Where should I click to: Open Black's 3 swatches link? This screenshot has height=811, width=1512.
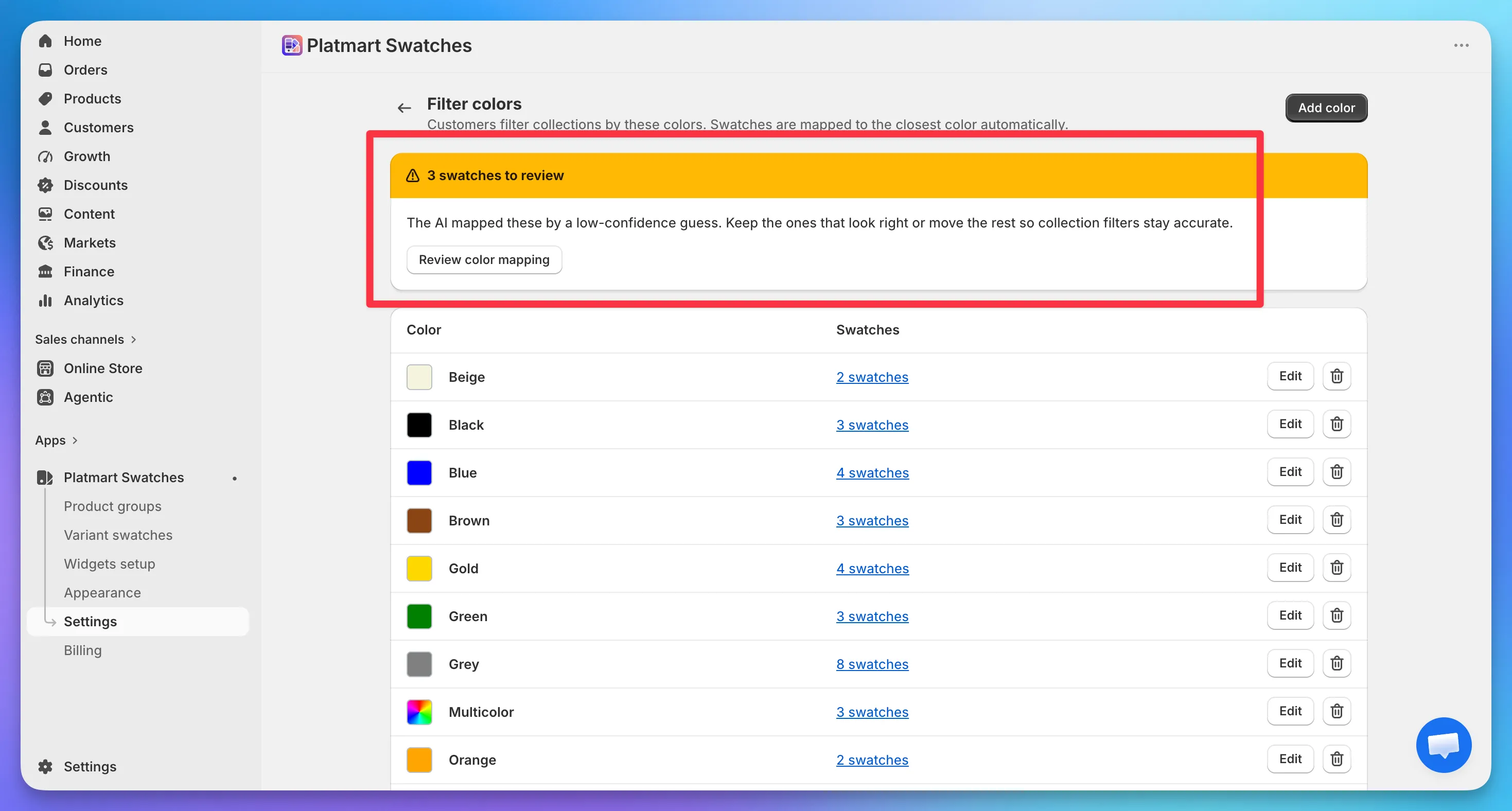872,425
